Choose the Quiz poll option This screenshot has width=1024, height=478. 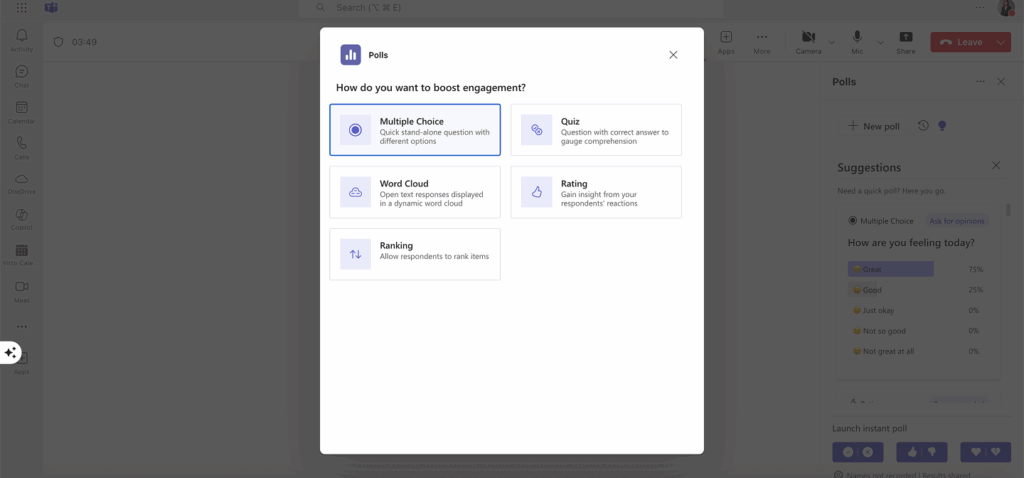596,130
